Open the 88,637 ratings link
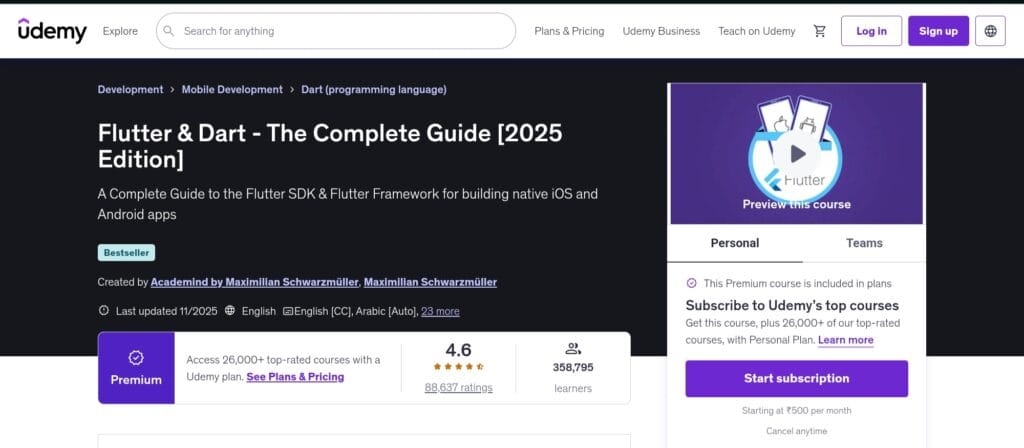This screenshot has height=448, width=1024. tap(458, 388)
